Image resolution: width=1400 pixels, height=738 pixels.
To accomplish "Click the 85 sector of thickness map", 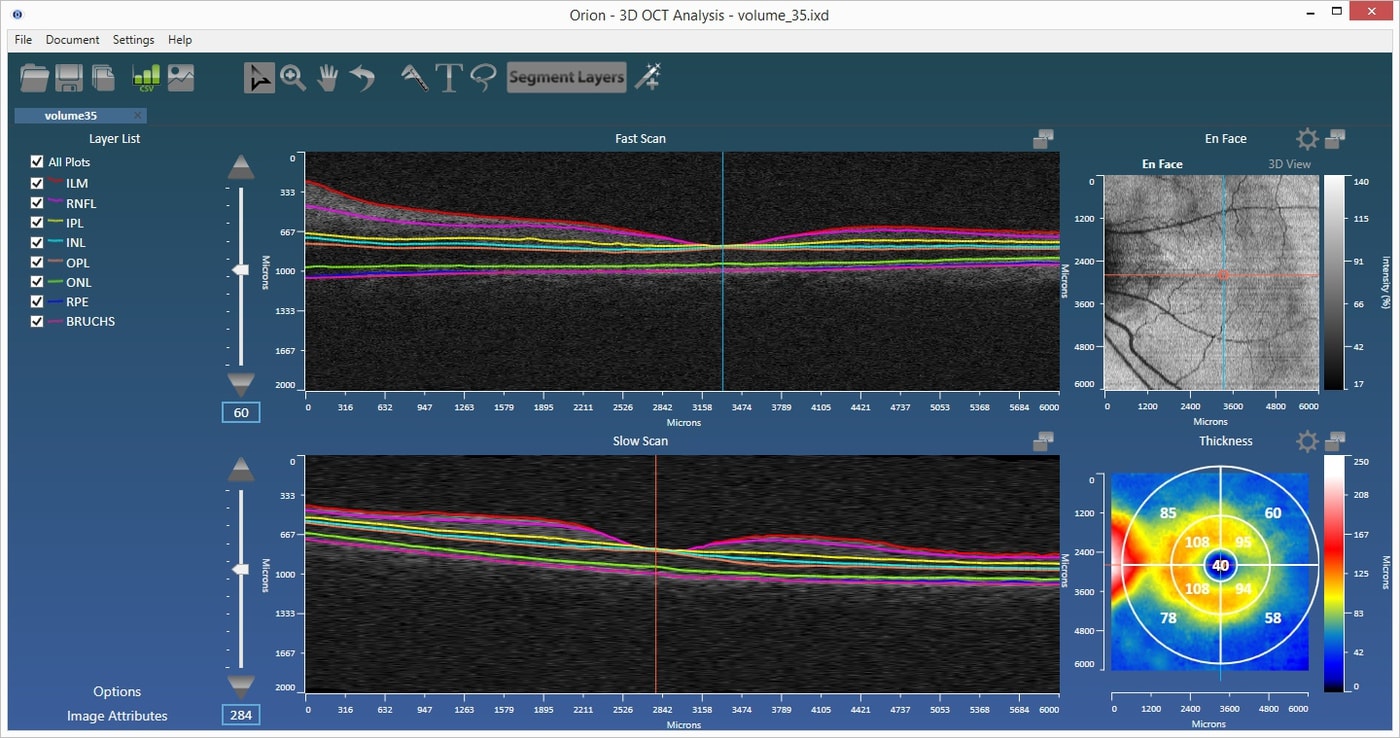I will [x=1168, y=513].
